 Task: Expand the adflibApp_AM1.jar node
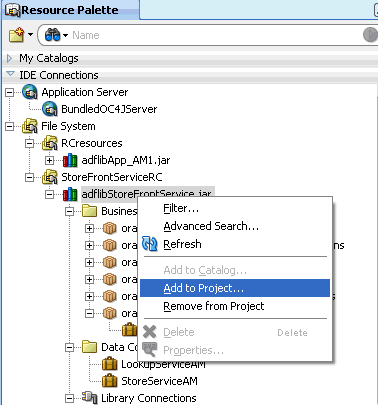pos(49,160)
